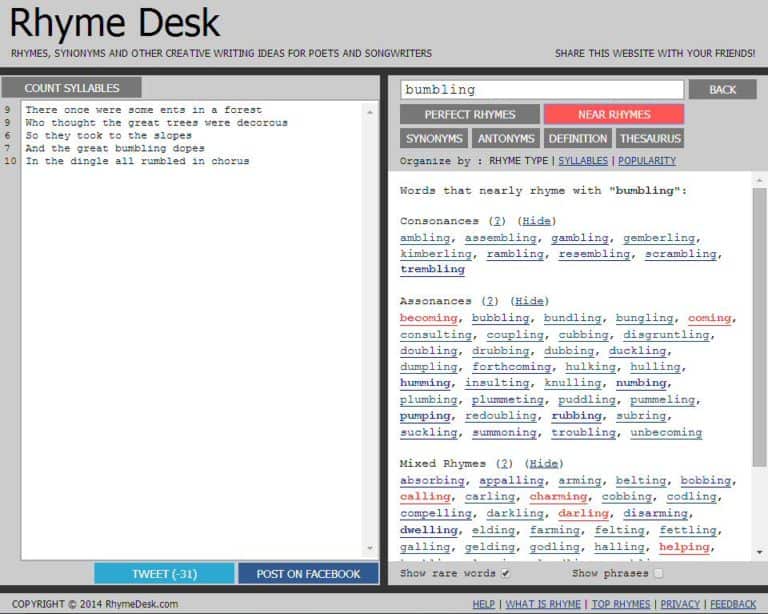Organize rhymes by Popularity

[646, 161]
